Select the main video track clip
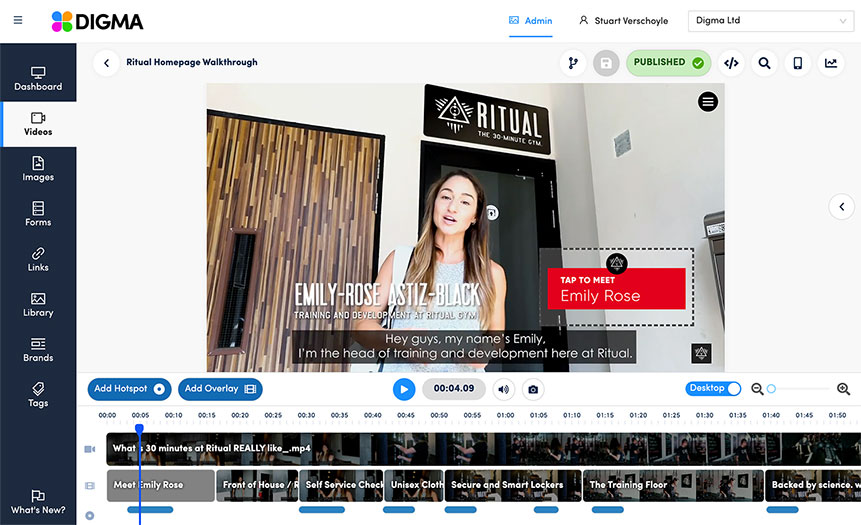Viewport: 861px width, 525px height. [x=483, y=449]
